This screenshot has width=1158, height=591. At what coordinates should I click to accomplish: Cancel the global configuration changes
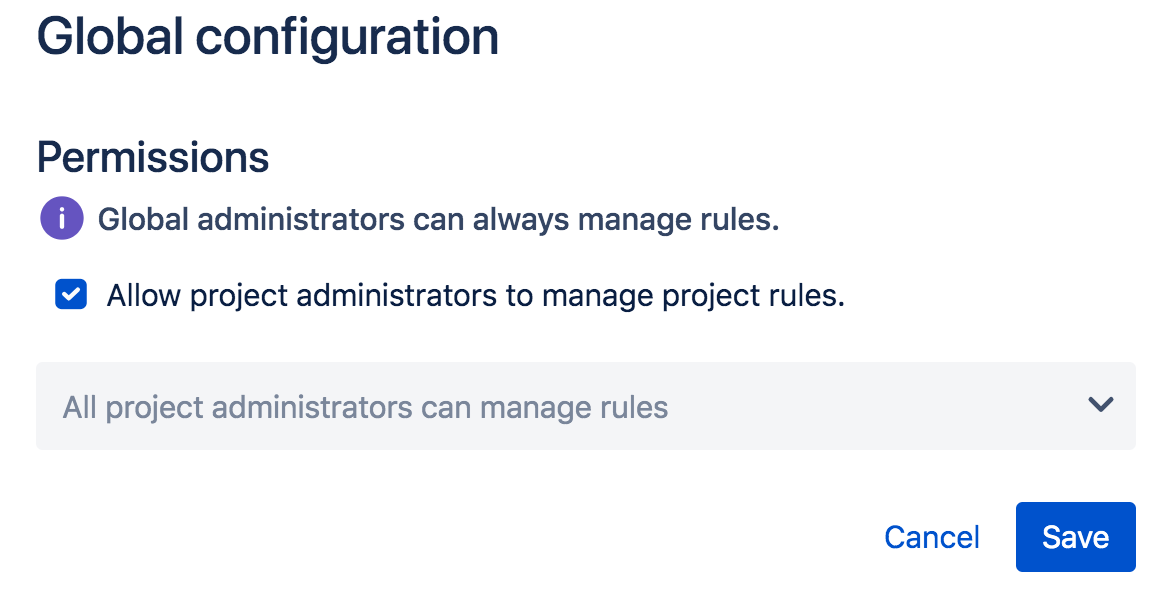point(932,537)
